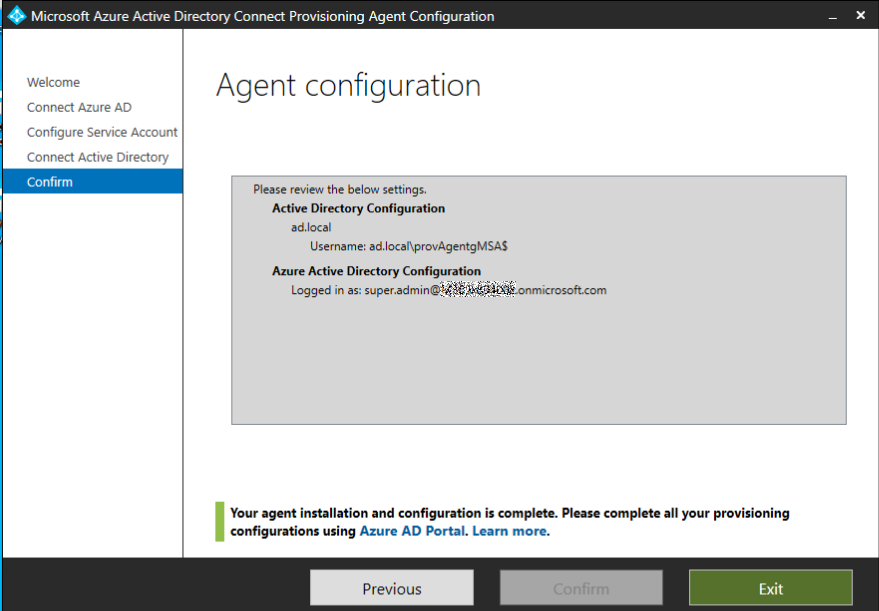The image size is (879, 611).
Task: Click the Azure Active Directory Configuration heading
Action: (x=376, y=271)
